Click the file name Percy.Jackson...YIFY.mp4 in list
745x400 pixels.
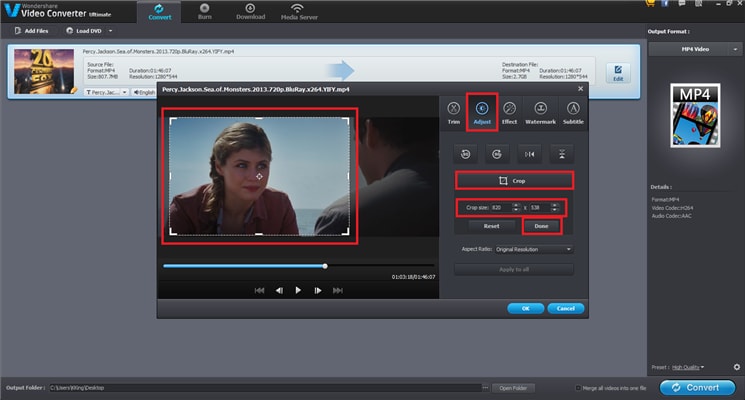(x=158, y=51)
